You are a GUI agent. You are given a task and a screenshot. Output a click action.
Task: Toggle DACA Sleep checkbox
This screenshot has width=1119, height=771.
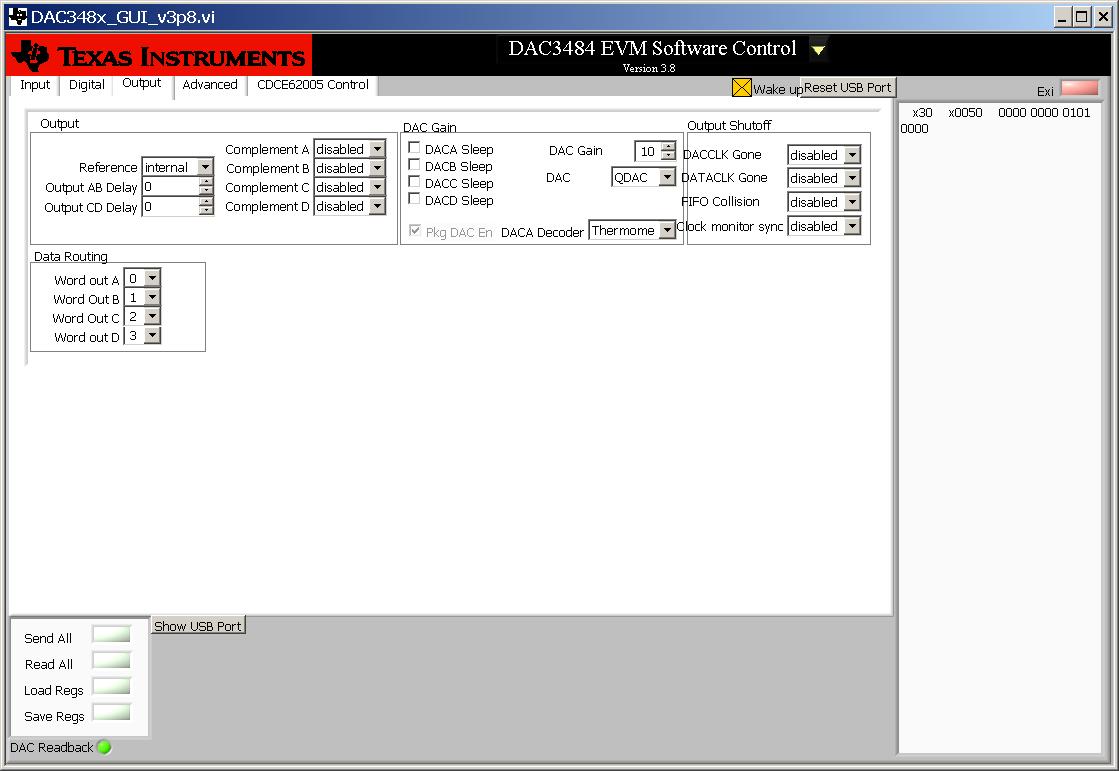click(414, 148)
